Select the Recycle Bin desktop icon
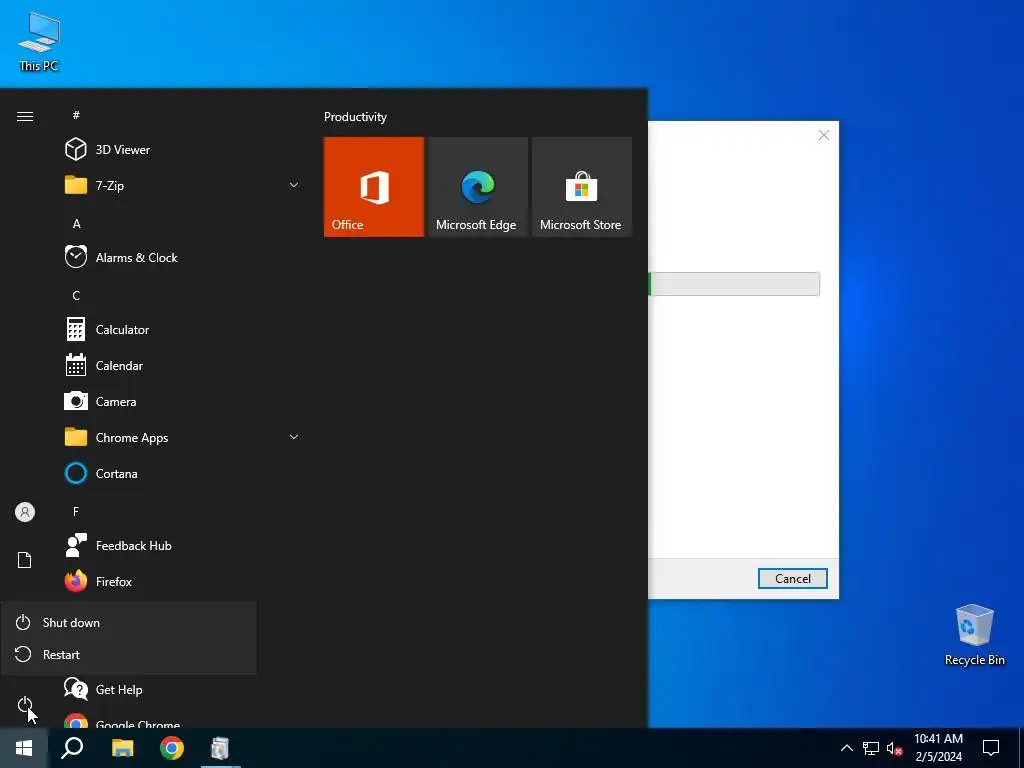The width and height of the screenshot is (1024, 768). 974,634
